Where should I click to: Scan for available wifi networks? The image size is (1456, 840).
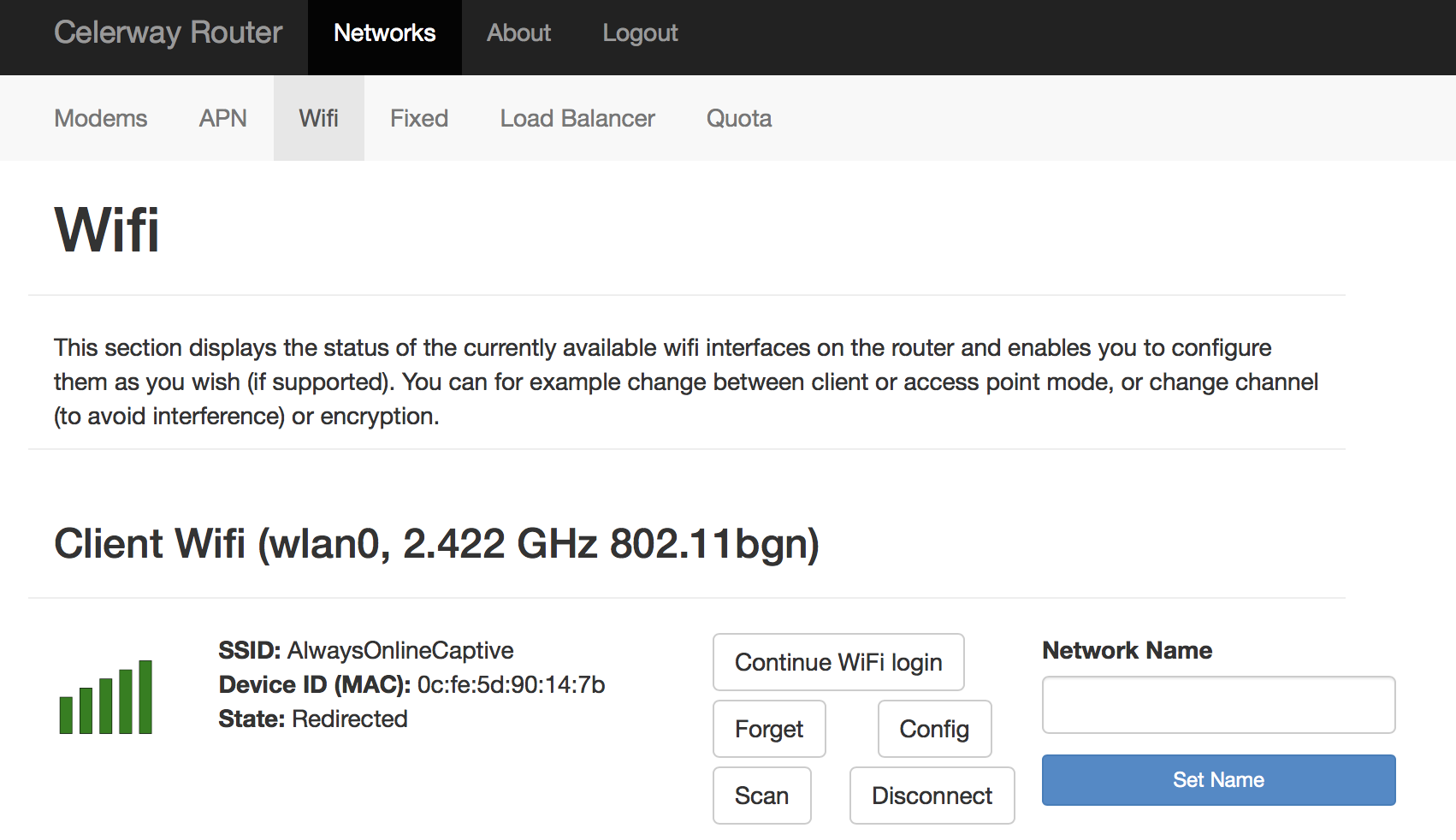pyautogui.click(x=761, y=796)
